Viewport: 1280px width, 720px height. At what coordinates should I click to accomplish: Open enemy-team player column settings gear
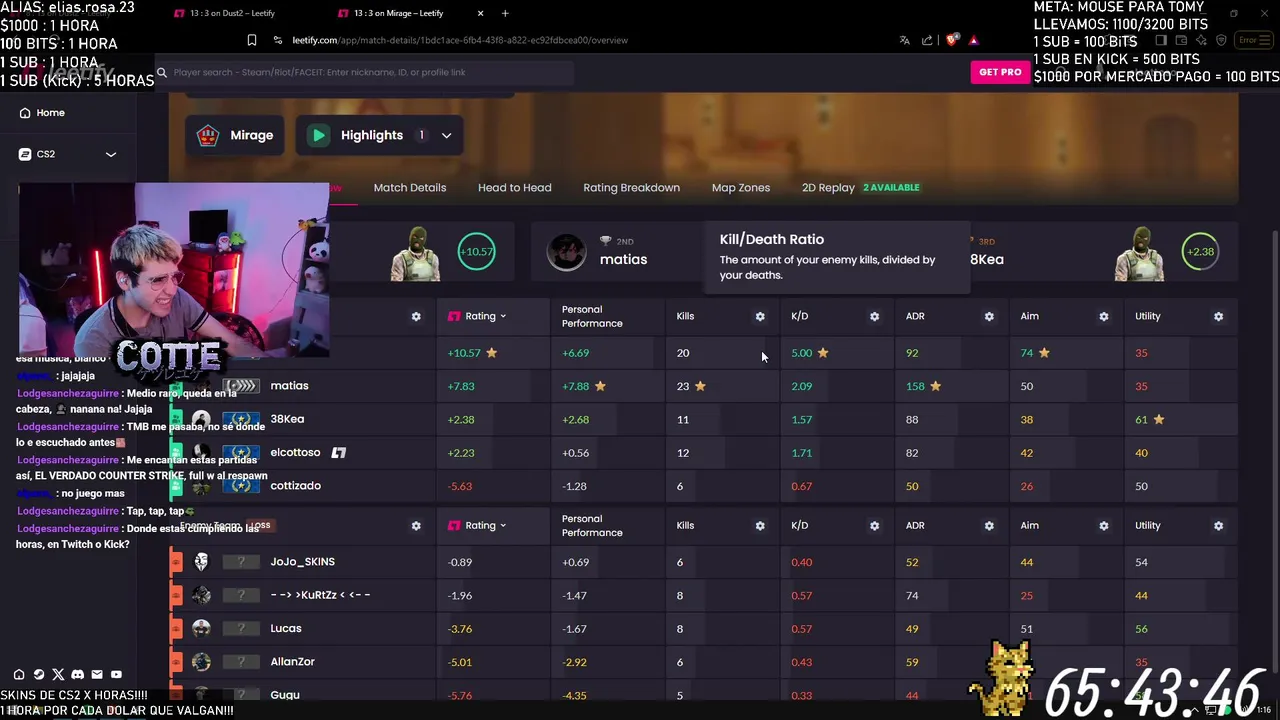click(416, 526)
